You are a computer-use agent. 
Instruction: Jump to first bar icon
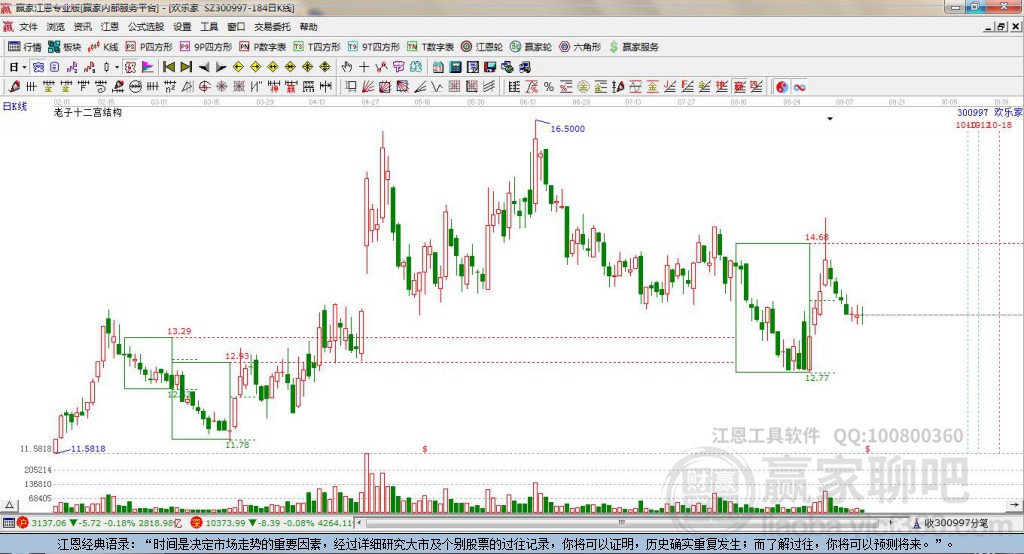click(169, 67)
